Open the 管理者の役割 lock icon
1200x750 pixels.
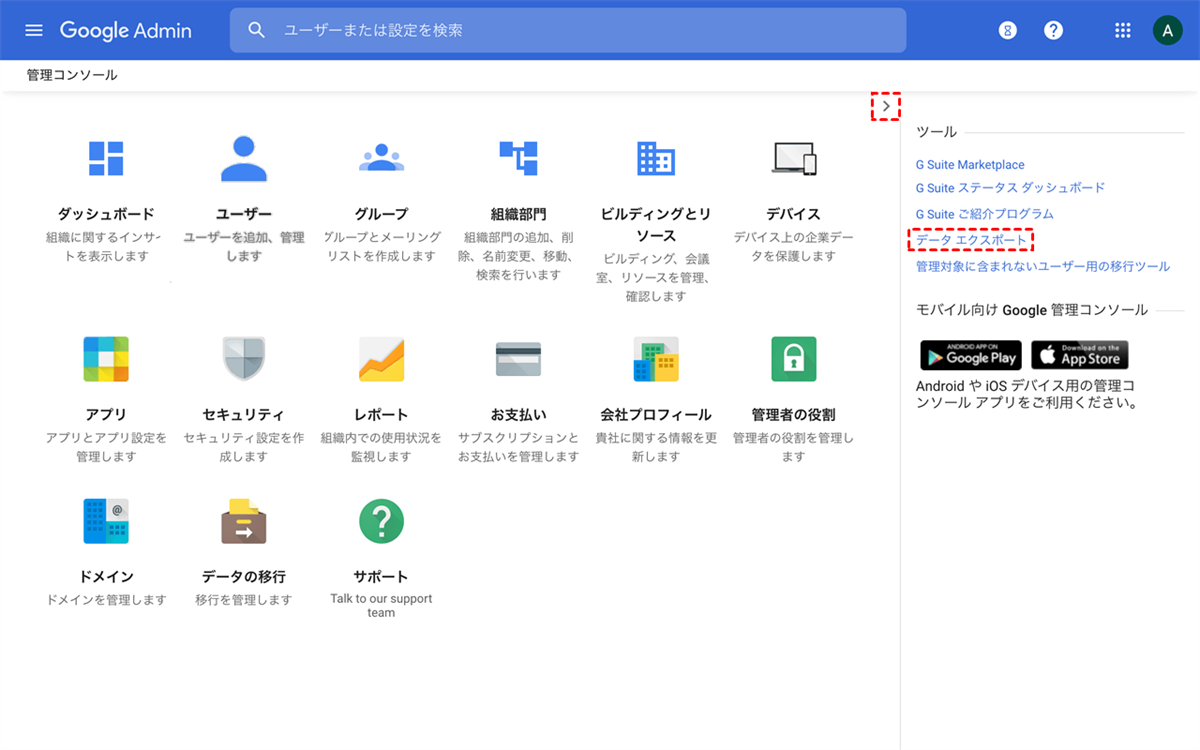pyautogui.click(x=794, y=359)
